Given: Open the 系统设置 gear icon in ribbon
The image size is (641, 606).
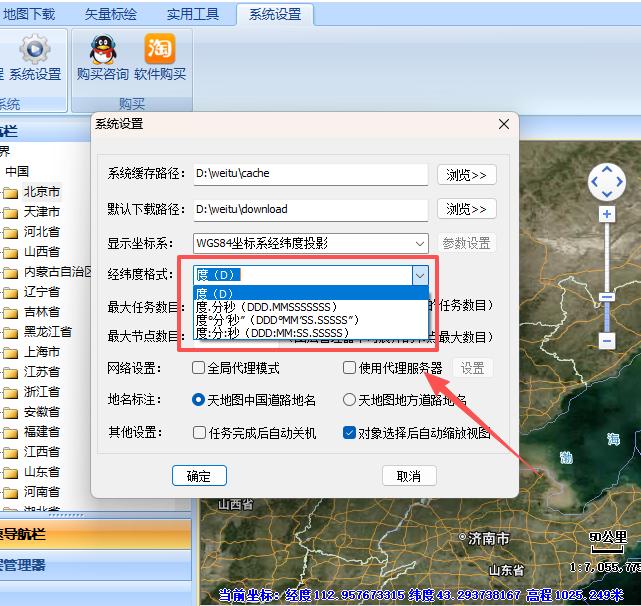Looking at the screenshot, I should coord(35,49).
